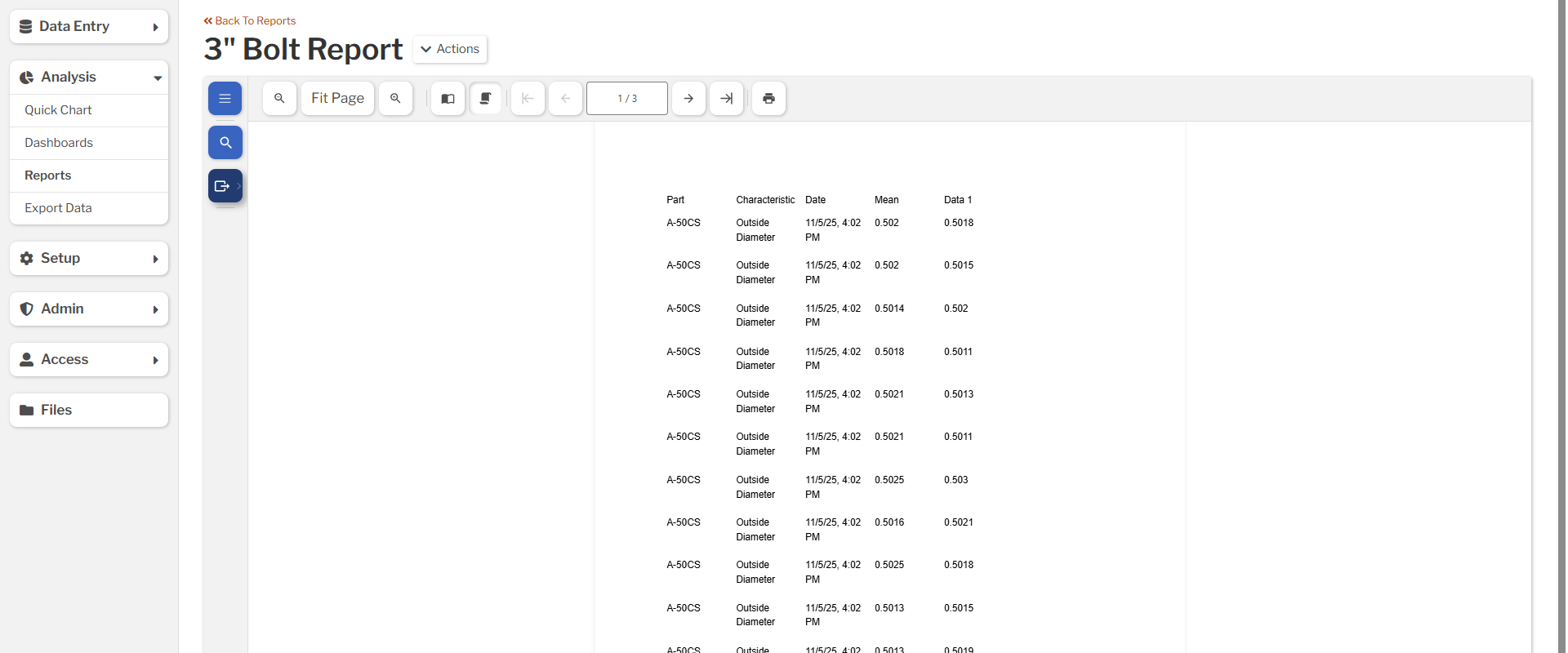Expand the Data Entry menu section
Viewport: 1568px width, 653px height.
[89, 27]
